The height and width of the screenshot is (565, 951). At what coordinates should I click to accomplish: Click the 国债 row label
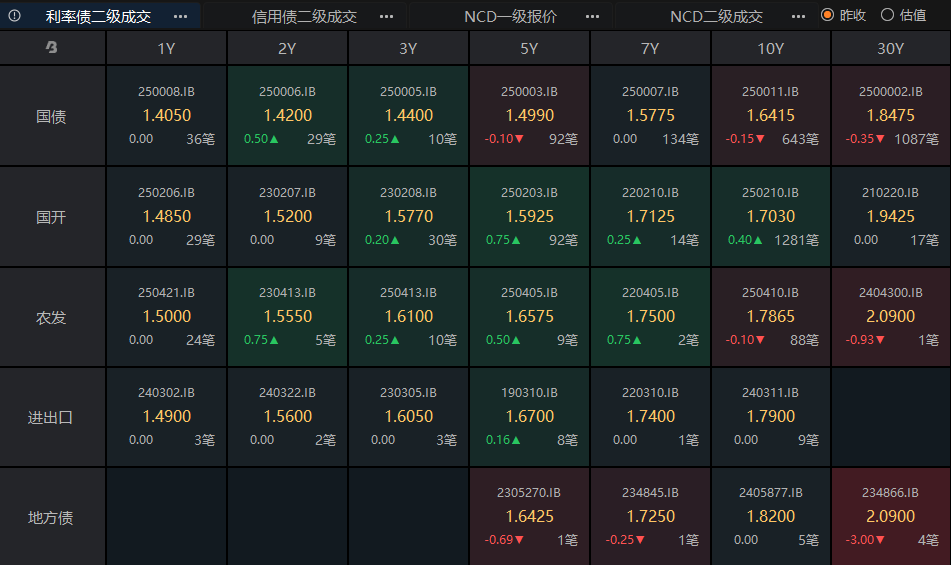click(53, 116)
